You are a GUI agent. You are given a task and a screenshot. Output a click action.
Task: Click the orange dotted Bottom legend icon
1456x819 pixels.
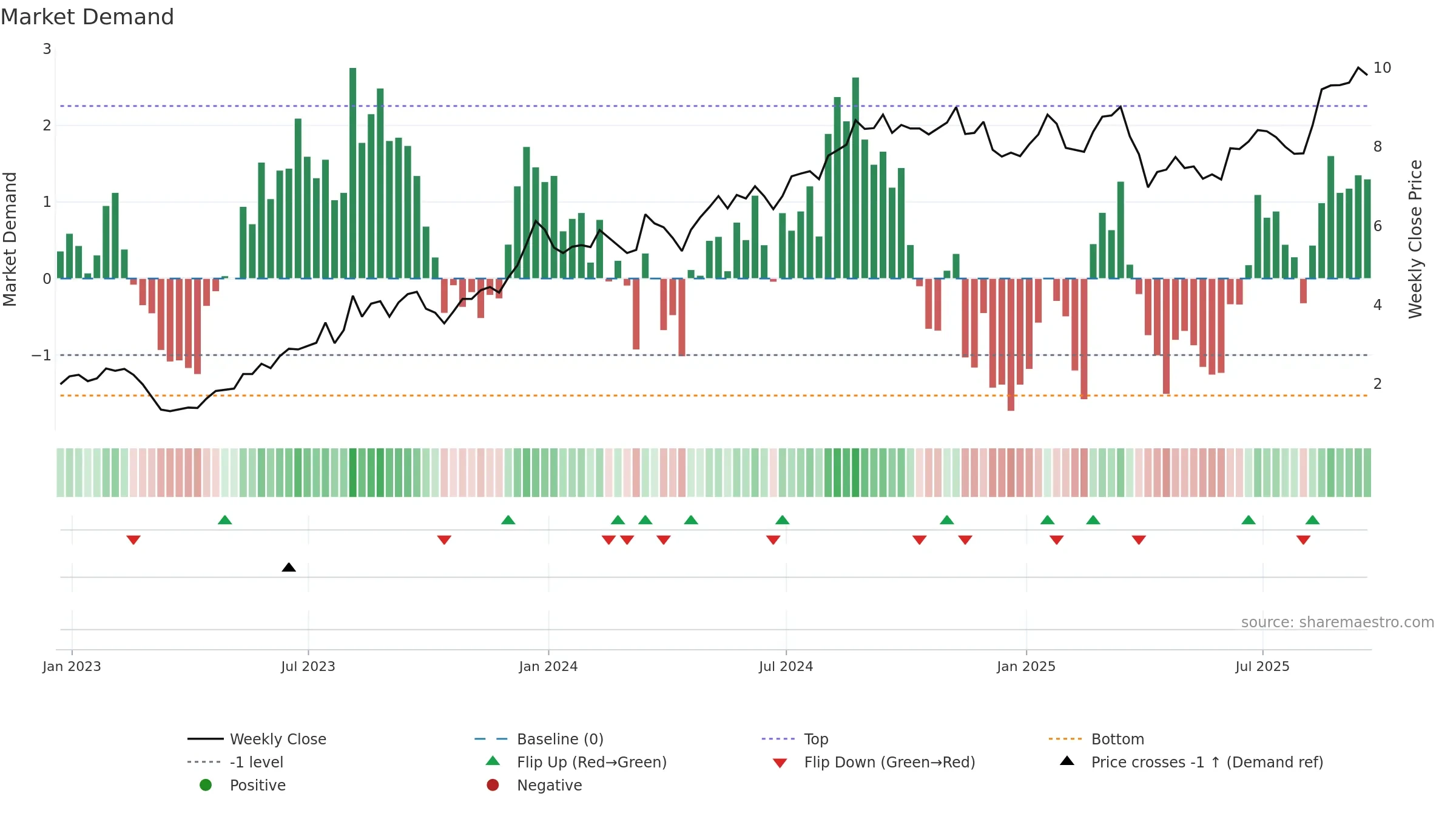click(1065, 739)
